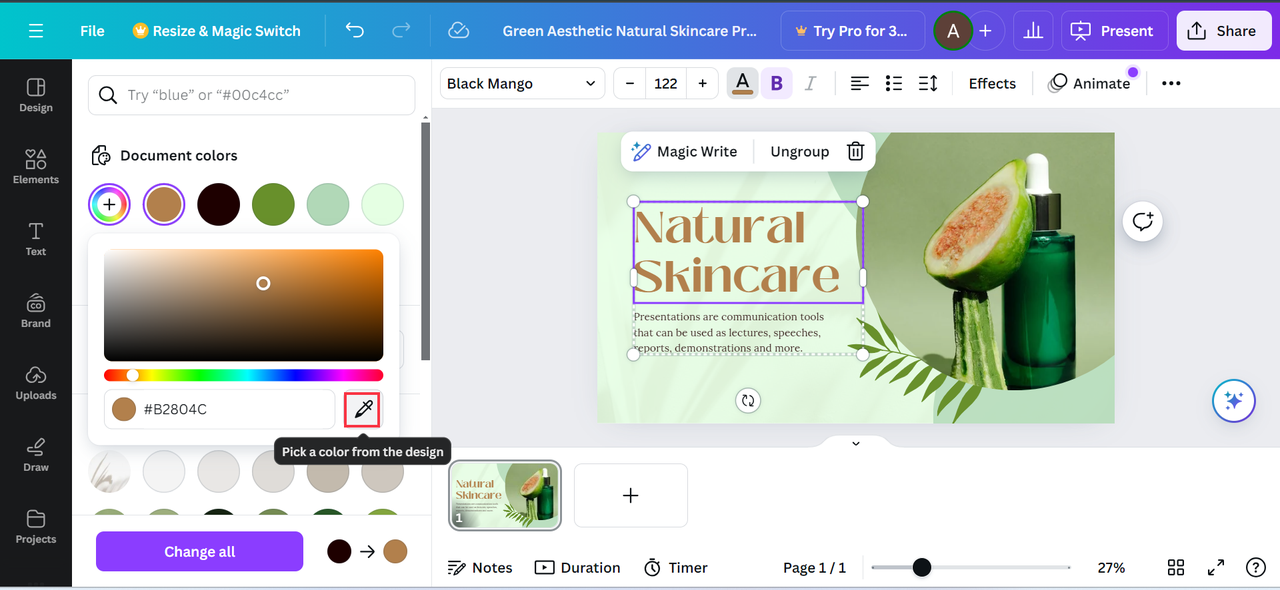Open the Effects panel
1280x590 pixels.
(x=992, y=83)
